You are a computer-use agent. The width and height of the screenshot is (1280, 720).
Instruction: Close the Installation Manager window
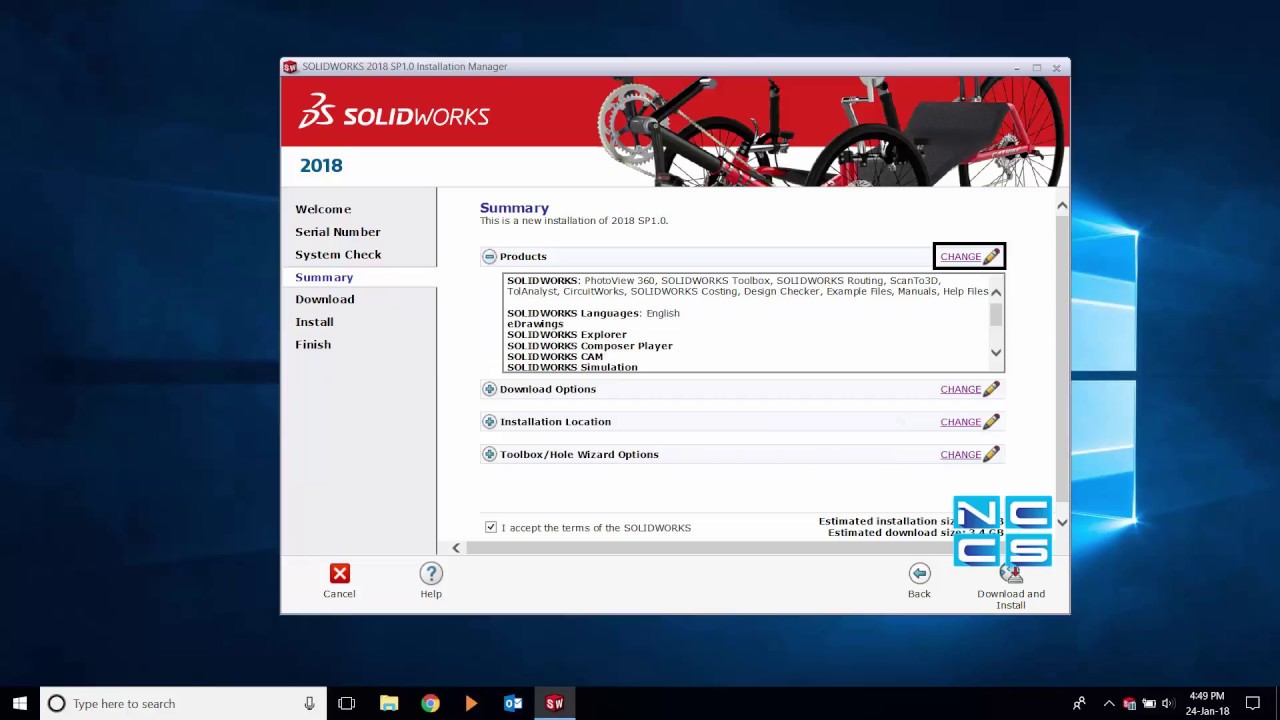point(1056,68)
